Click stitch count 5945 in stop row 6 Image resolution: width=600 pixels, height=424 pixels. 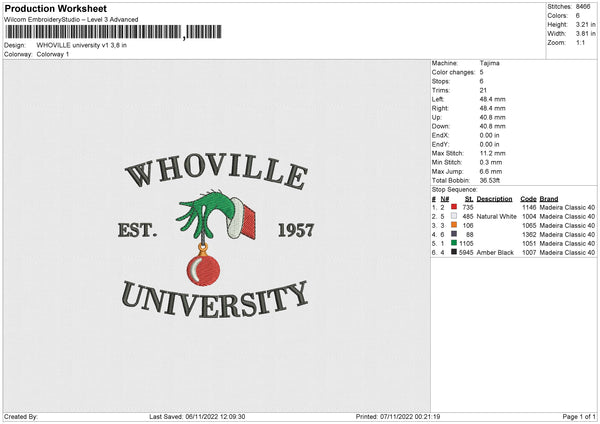click(x=466, y=253)
